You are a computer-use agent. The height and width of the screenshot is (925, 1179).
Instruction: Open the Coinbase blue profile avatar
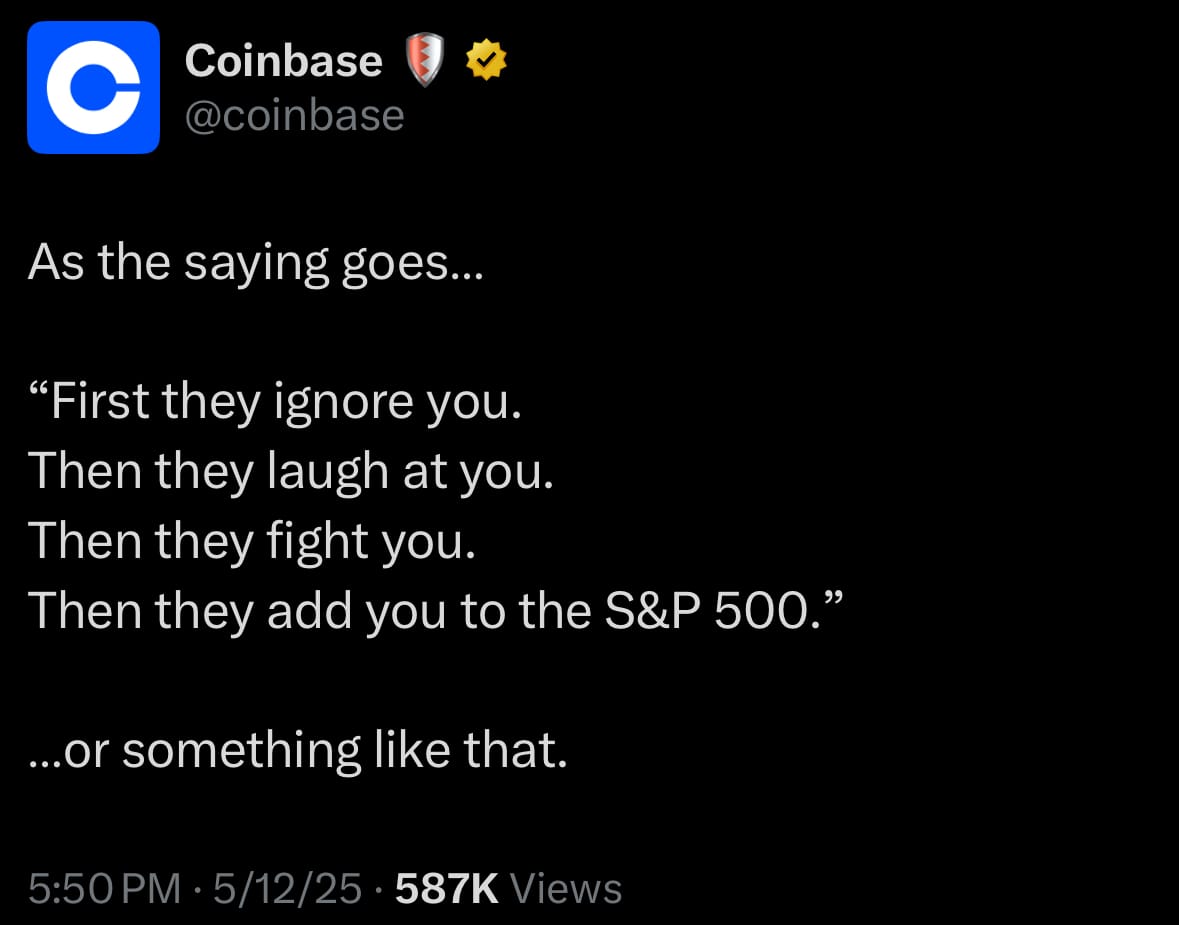pos(93,87)
